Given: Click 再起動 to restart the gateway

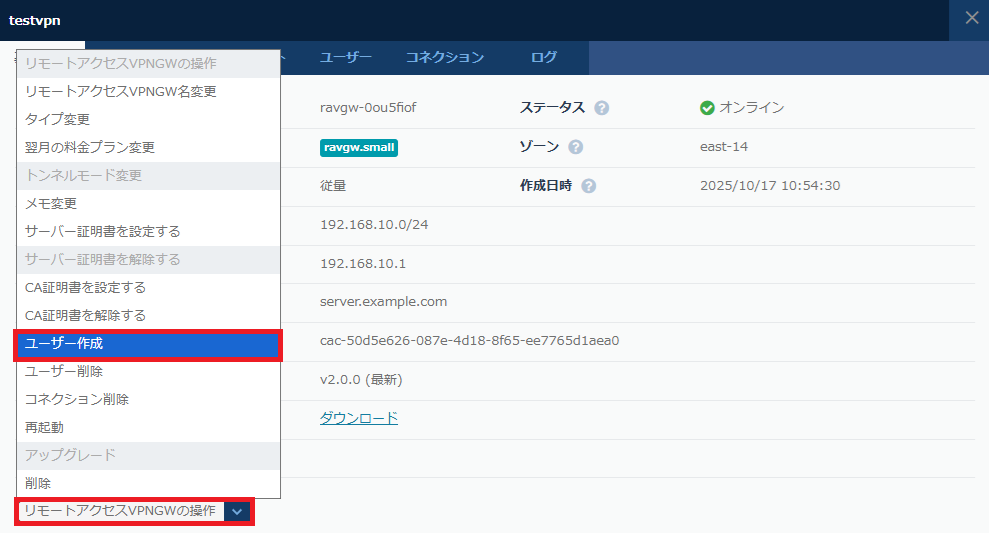Looking at the screenshot, I should pos(45,427).
